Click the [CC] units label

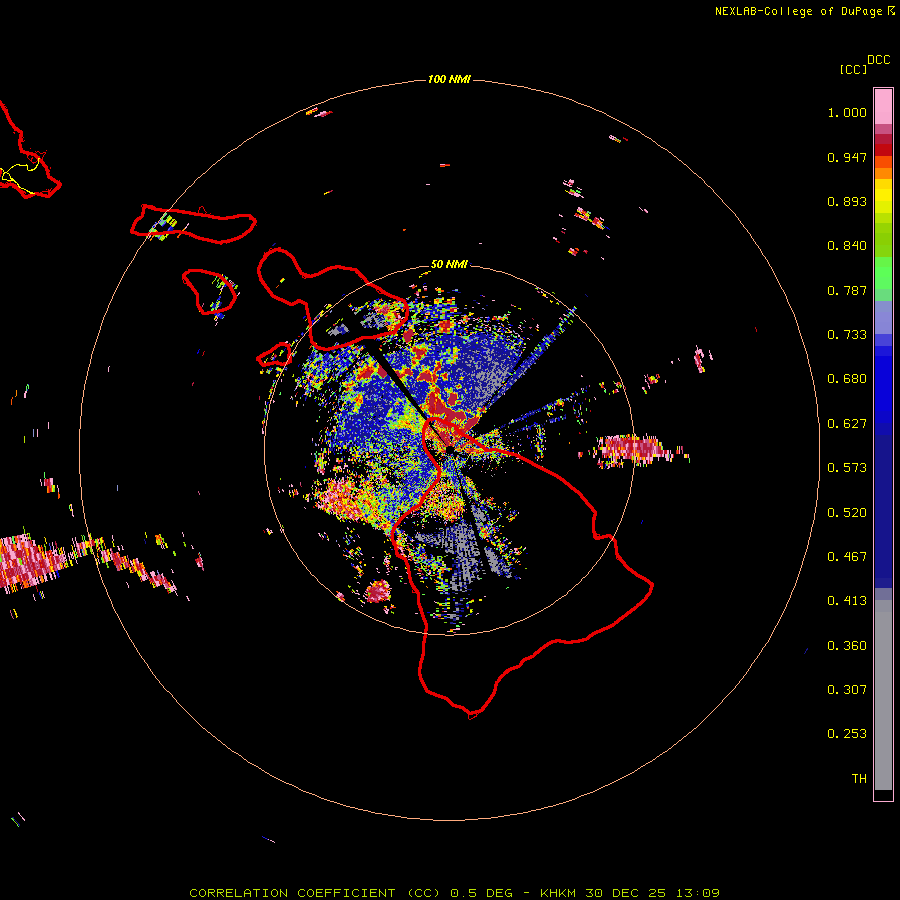(853, 69)
